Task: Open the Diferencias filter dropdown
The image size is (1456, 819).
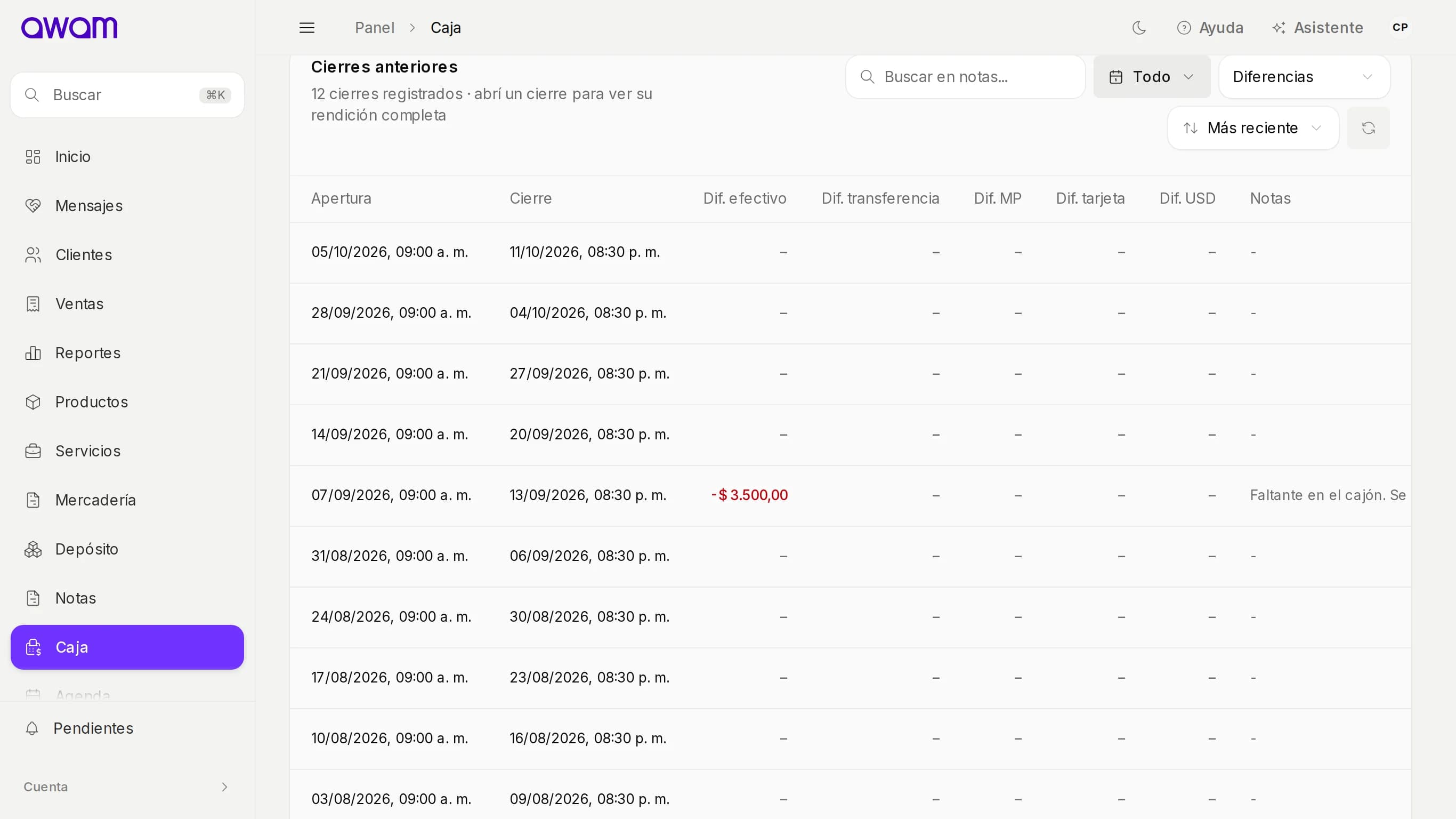Action: [x=1304, y=77]
